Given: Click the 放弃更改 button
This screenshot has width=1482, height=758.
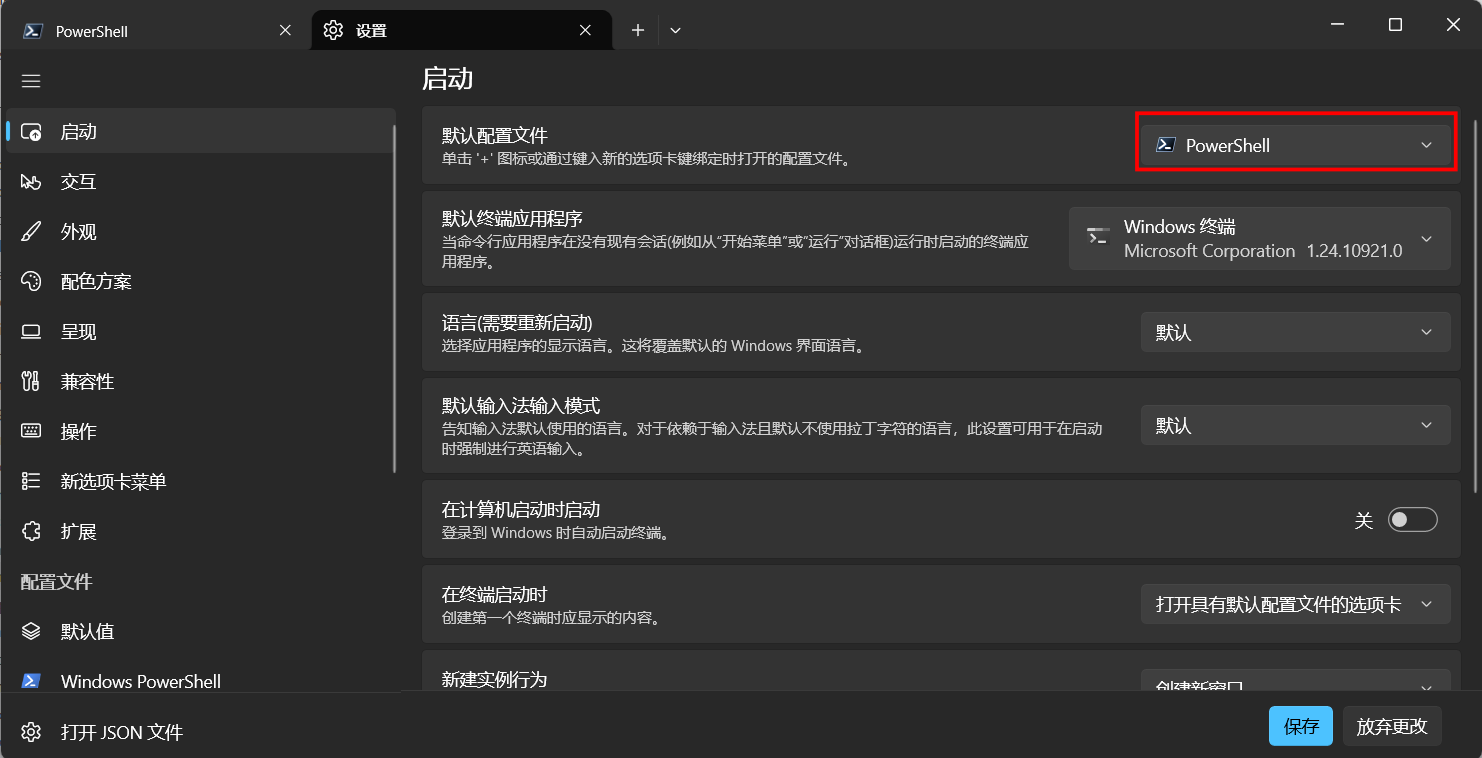Looking at the screenshot, I should pos(1391,726).
